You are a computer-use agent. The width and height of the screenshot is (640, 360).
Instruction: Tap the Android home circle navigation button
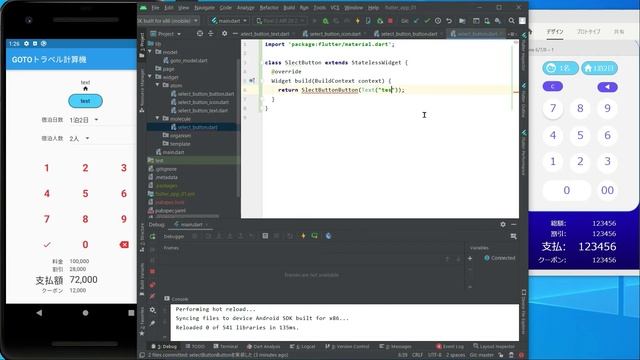coord(85,313)
